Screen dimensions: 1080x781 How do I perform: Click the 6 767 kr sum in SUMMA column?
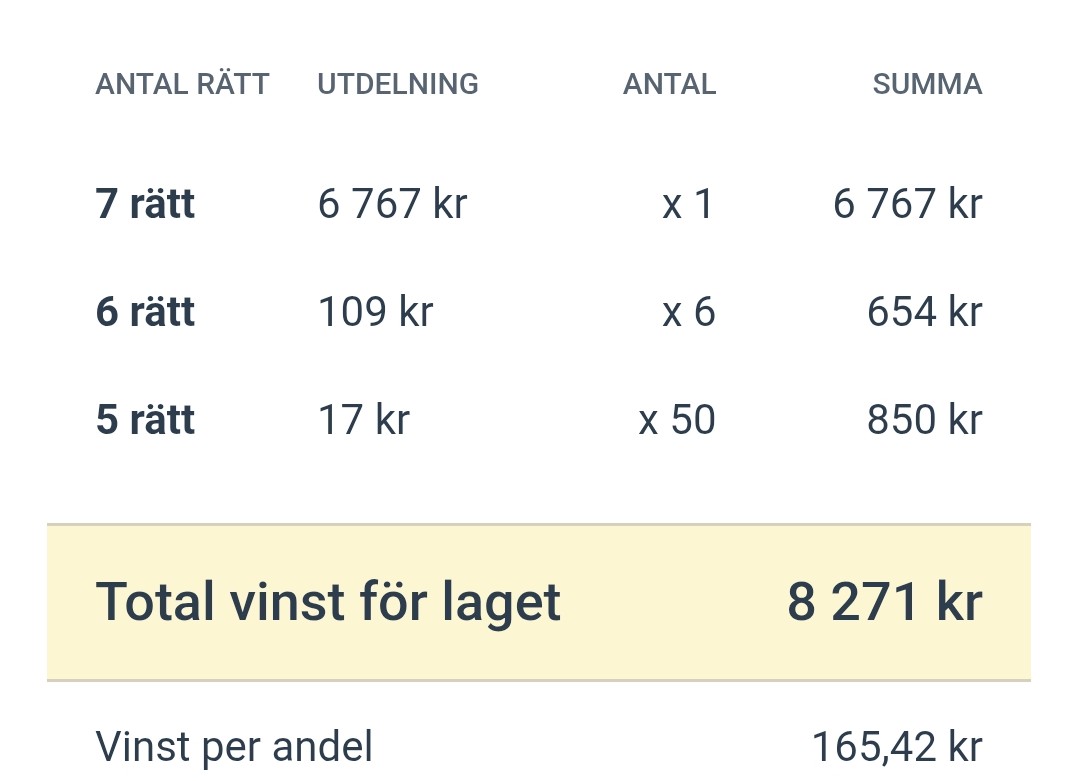pyautogui.click(x=908, y=204)
